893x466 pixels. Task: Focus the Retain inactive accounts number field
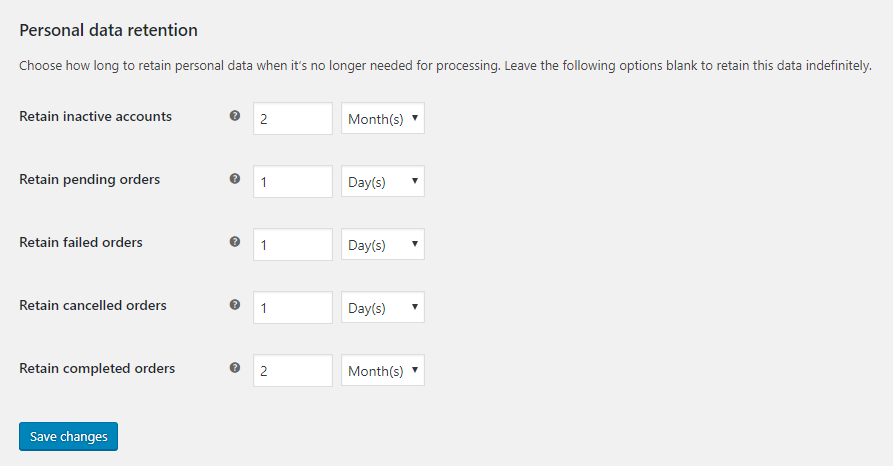293,118
